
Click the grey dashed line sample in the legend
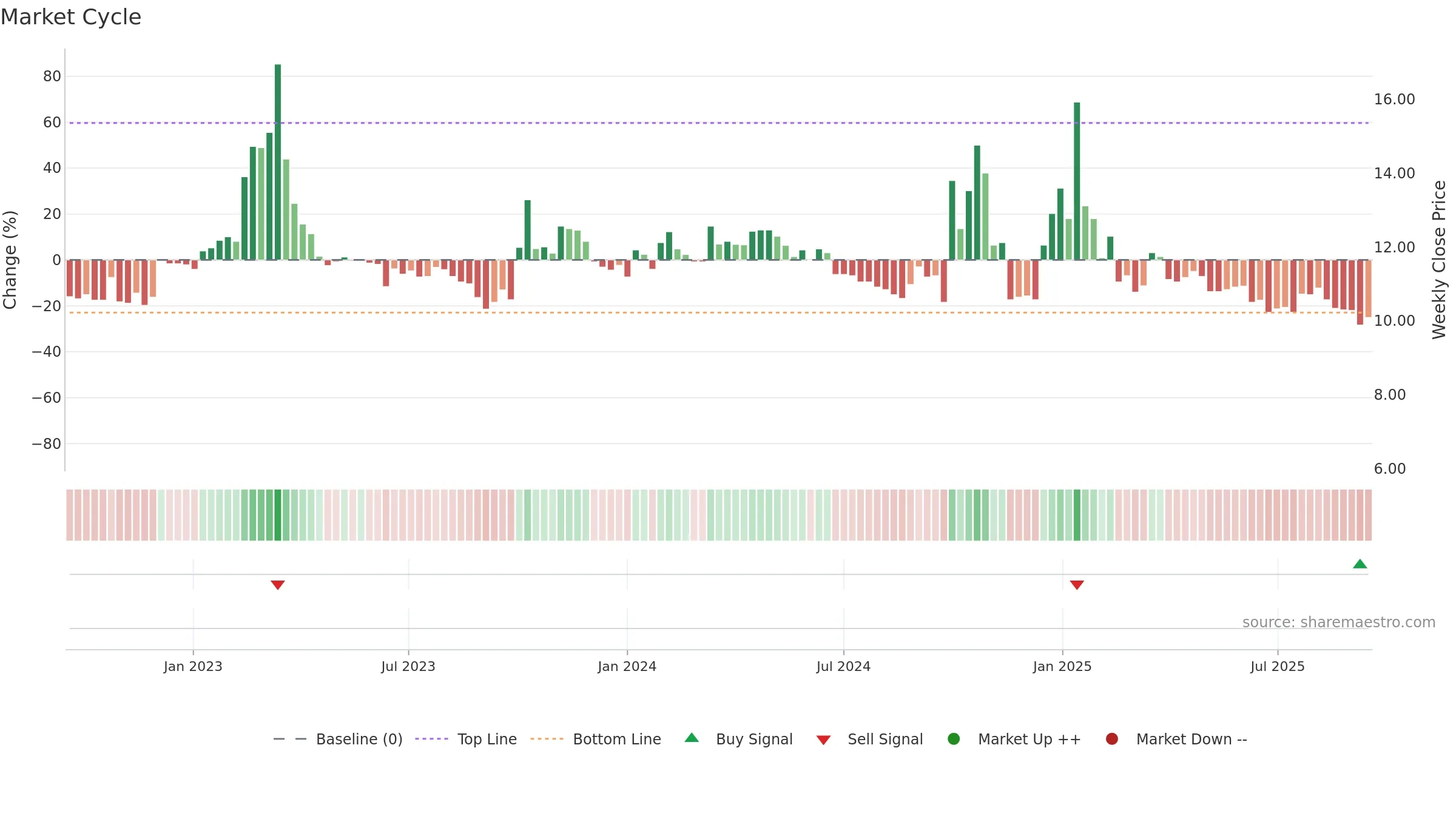290,739
